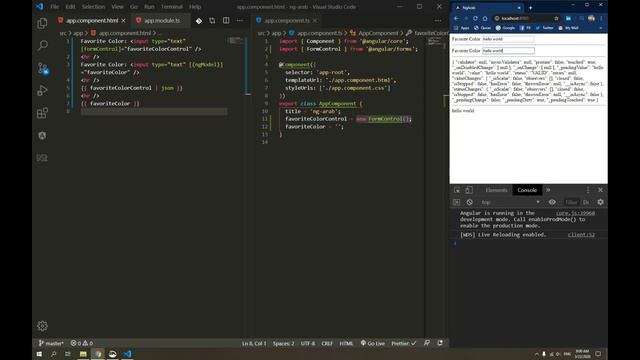Open the Run menu

149,7
